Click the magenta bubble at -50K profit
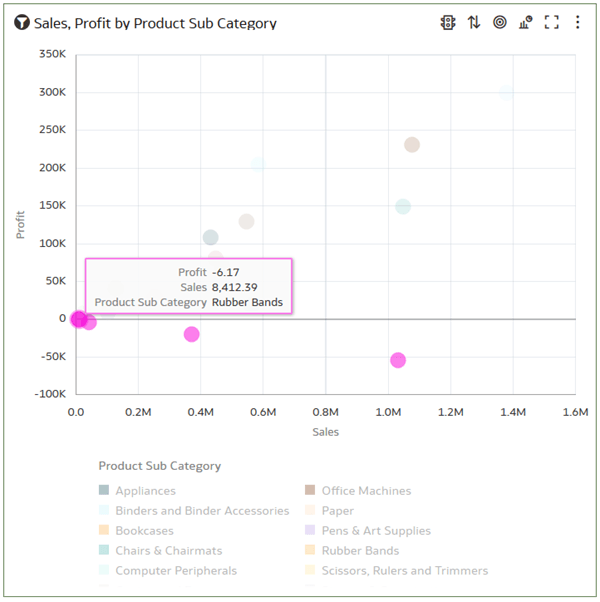This screenshot has width=600, height=602. tap(398, 360)
